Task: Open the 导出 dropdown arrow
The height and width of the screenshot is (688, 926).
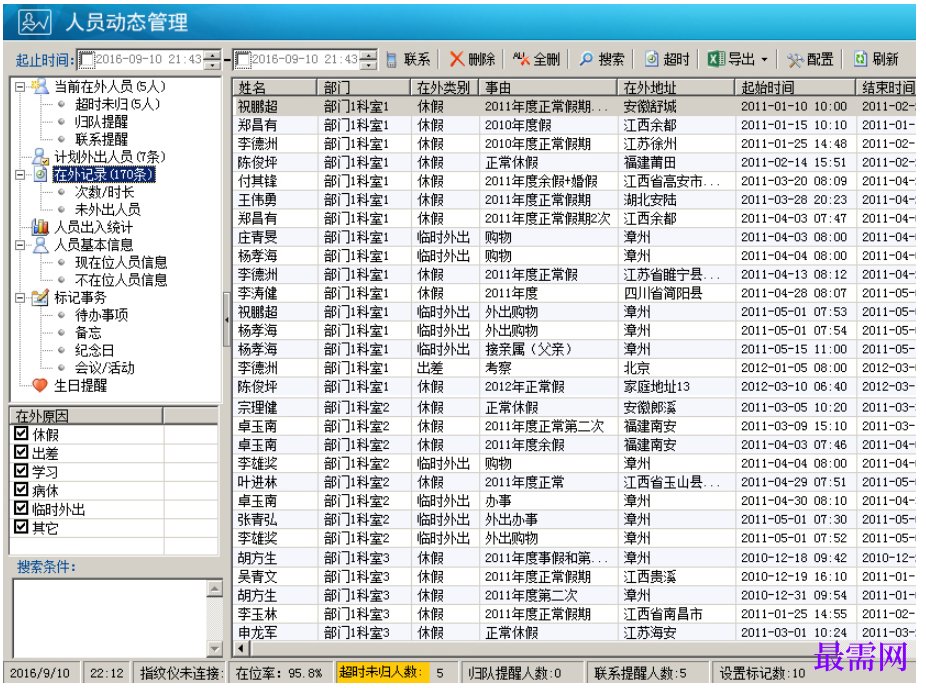Action: [x=764, y=60]
